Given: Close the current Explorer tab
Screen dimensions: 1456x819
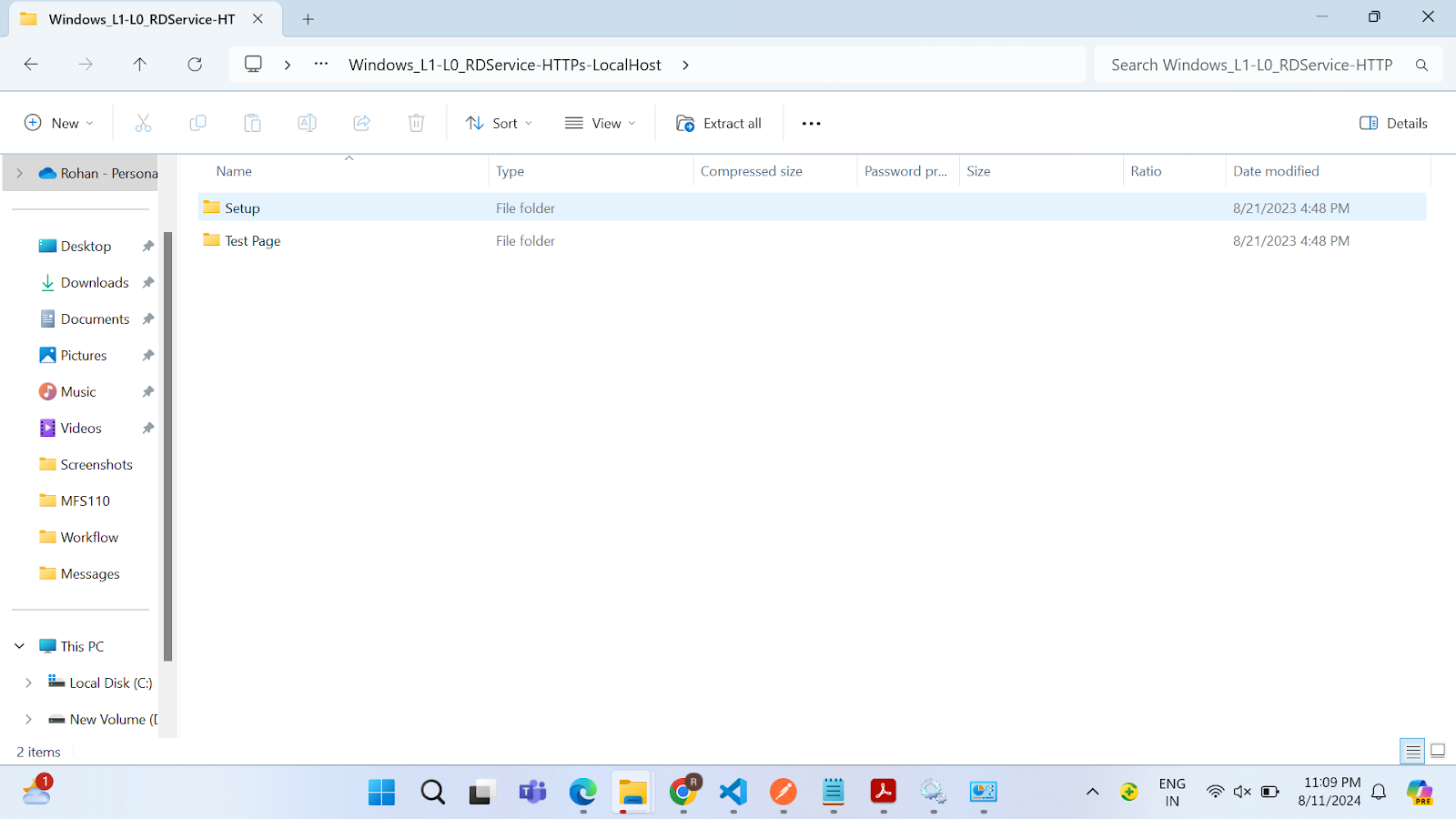Looking at the screenshot, I should point(258,19).
